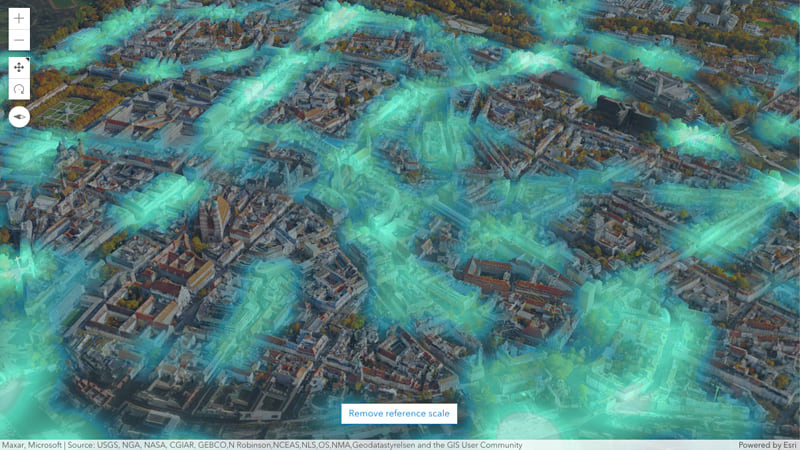
Task: Click Remove reference scale button
Action: [x=399, y=413]
